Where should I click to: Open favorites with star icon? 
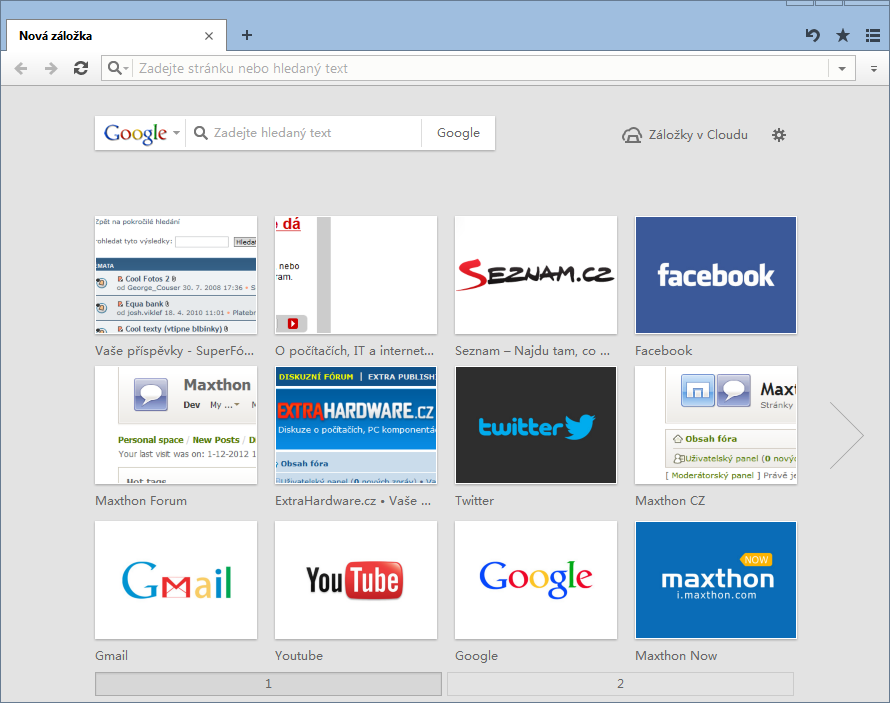click(843, 36)
